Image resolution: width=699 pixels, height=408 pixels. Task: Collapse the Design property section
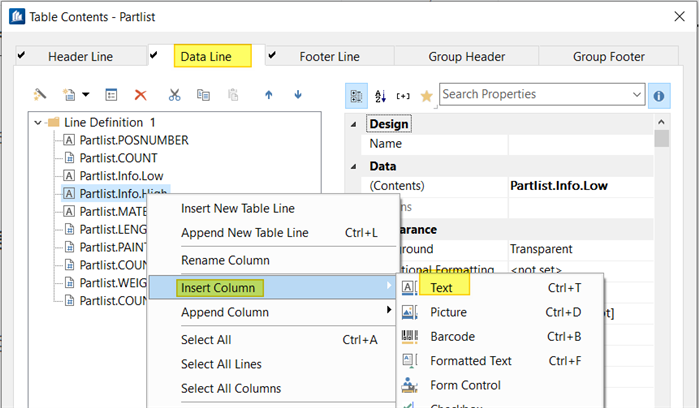pos(355,124)
